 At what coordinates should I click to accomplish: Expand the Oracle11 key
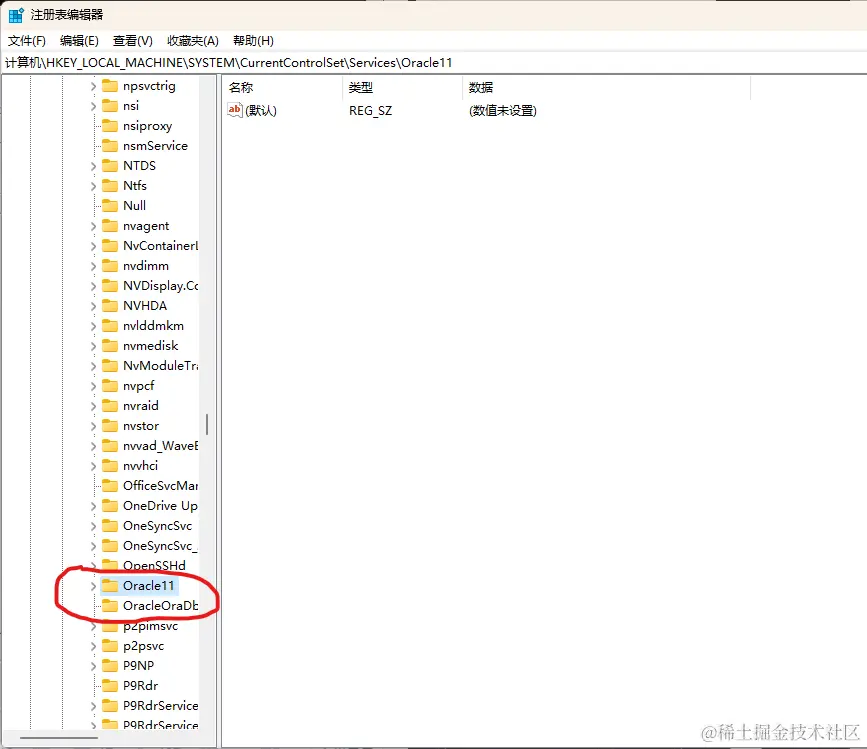pos(93,586)
